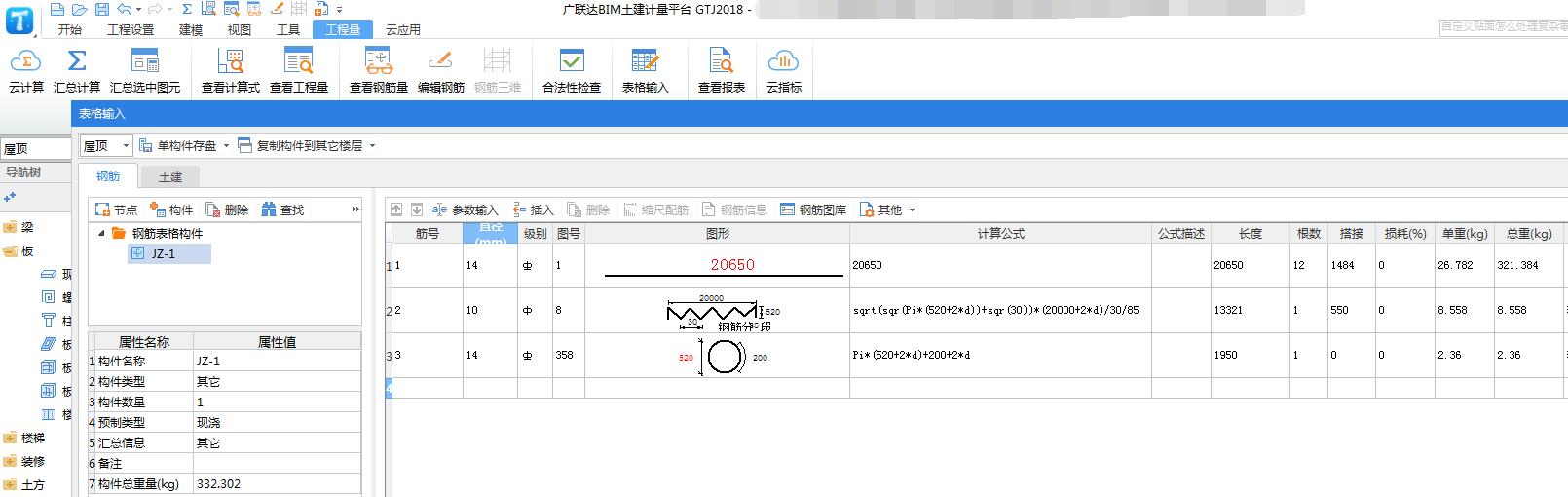The image size is (1568, 497).
Task: Click 插入 insert row button
Action: pyautogui.click(x=532, y=210)
